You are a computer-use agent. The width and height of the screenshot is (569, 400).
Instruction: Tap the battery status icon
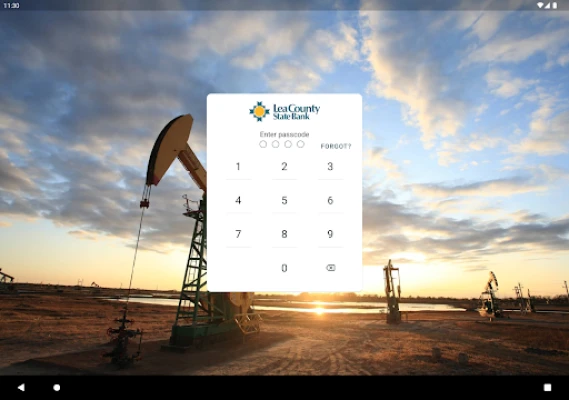point(555,5)
